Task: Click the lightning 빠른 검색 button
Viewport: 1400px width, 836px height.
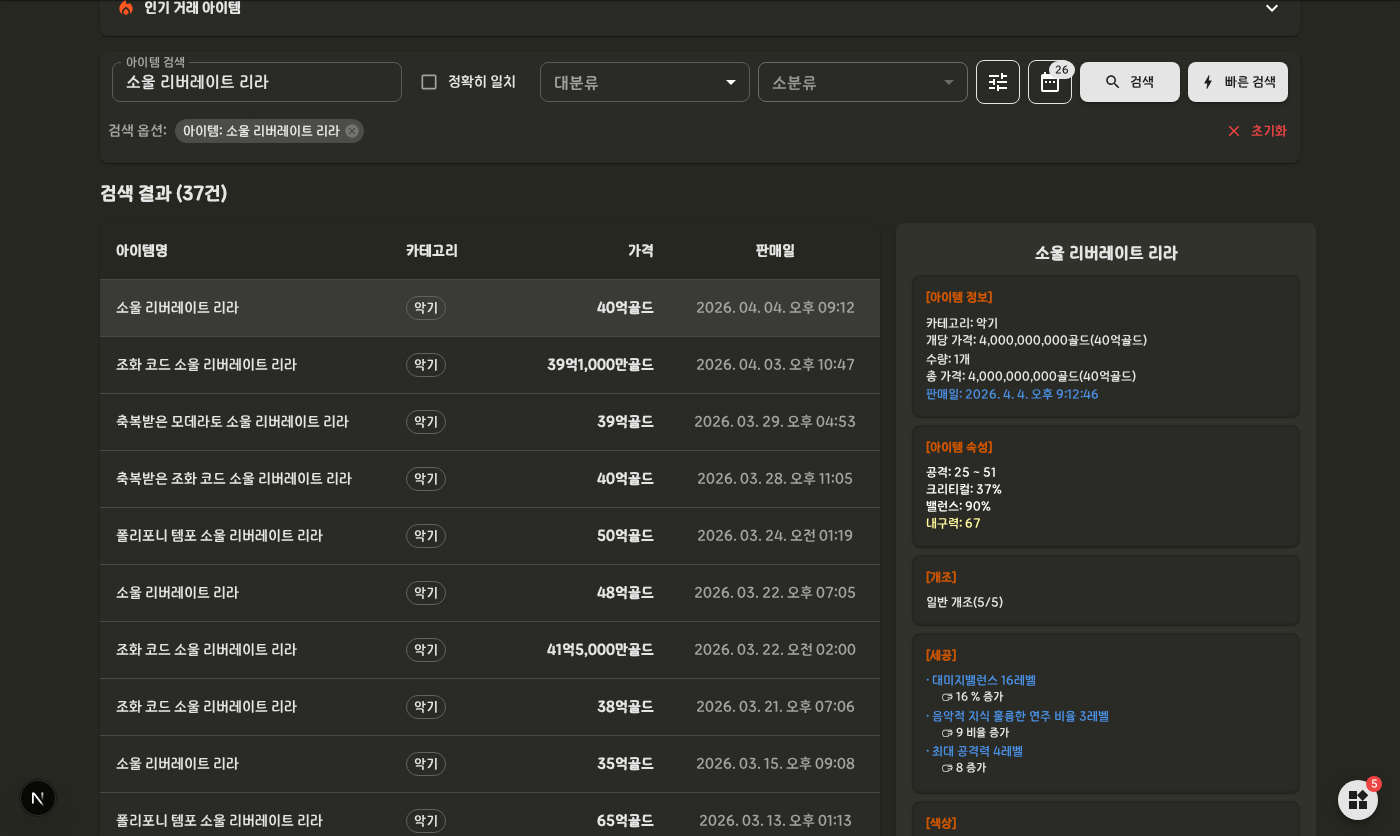Action: [x=1238, y=82]
